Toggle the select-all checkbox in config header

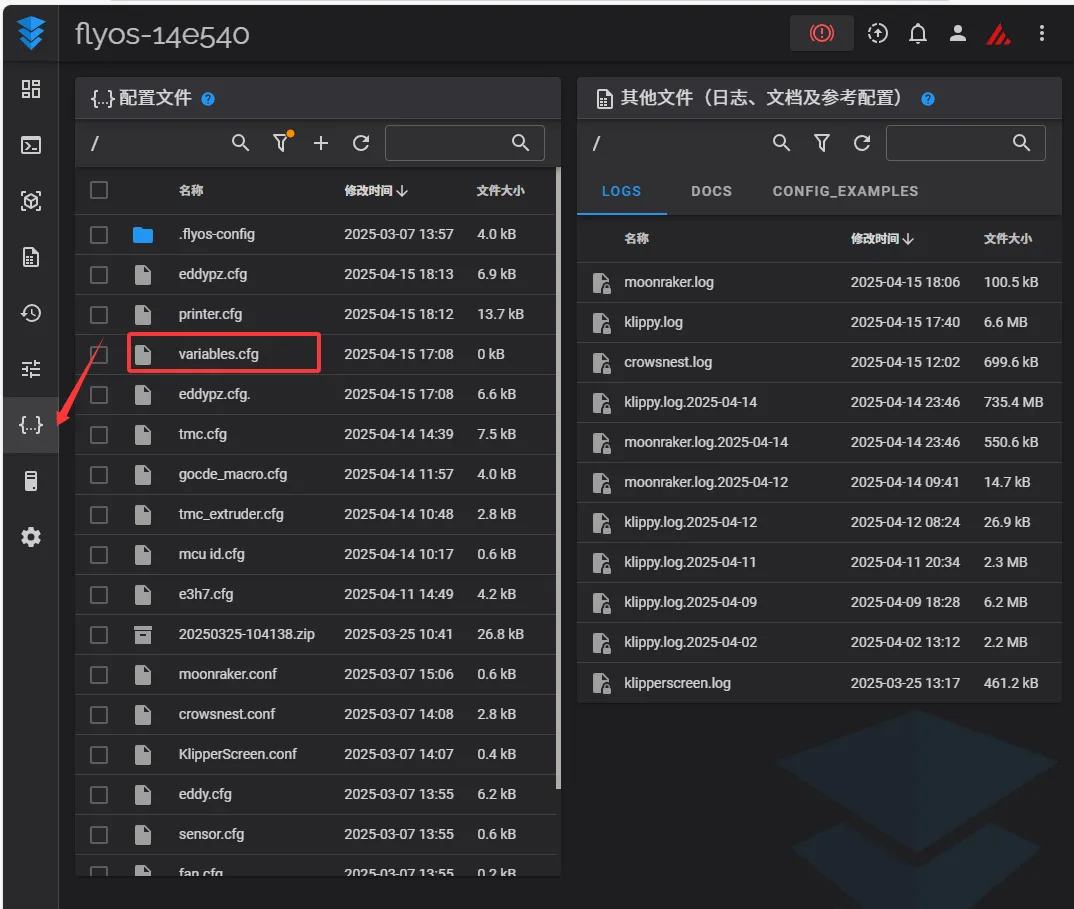[x=99, y=190]
